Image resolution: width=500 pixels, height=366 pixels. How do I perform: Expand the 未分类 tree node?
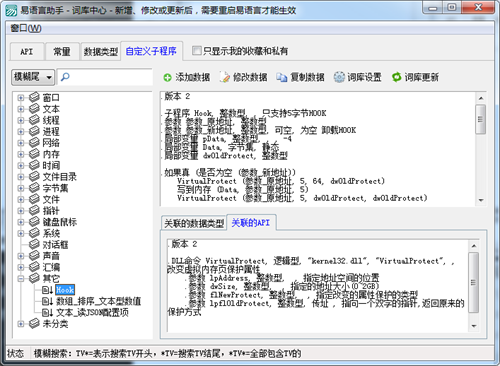(21, 324)
